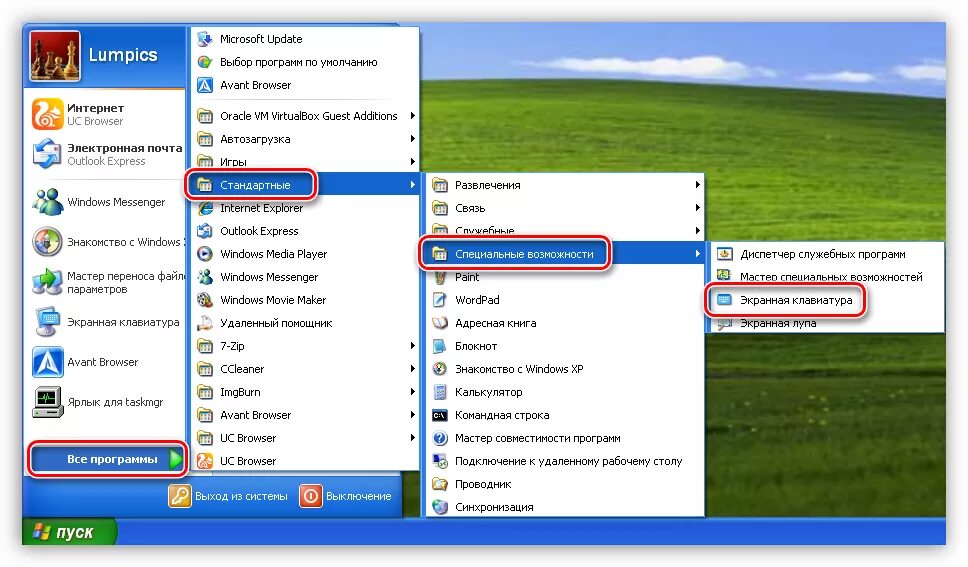Click the Paint icon
This screenshot has height=567, width=968.
click(440, 277)
